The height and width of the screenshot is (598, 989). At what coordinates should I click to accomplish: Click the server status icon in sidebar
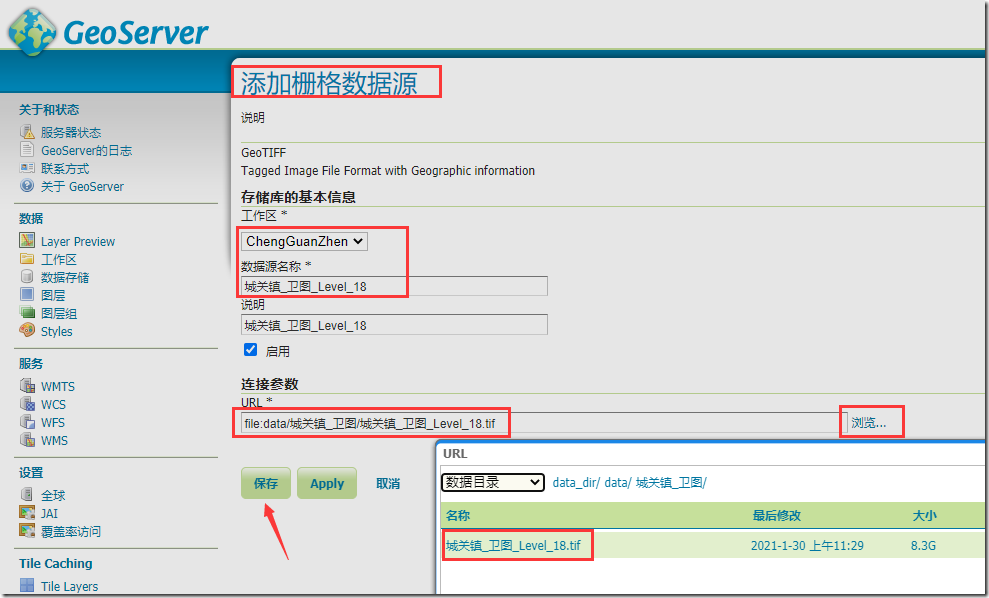27,132
